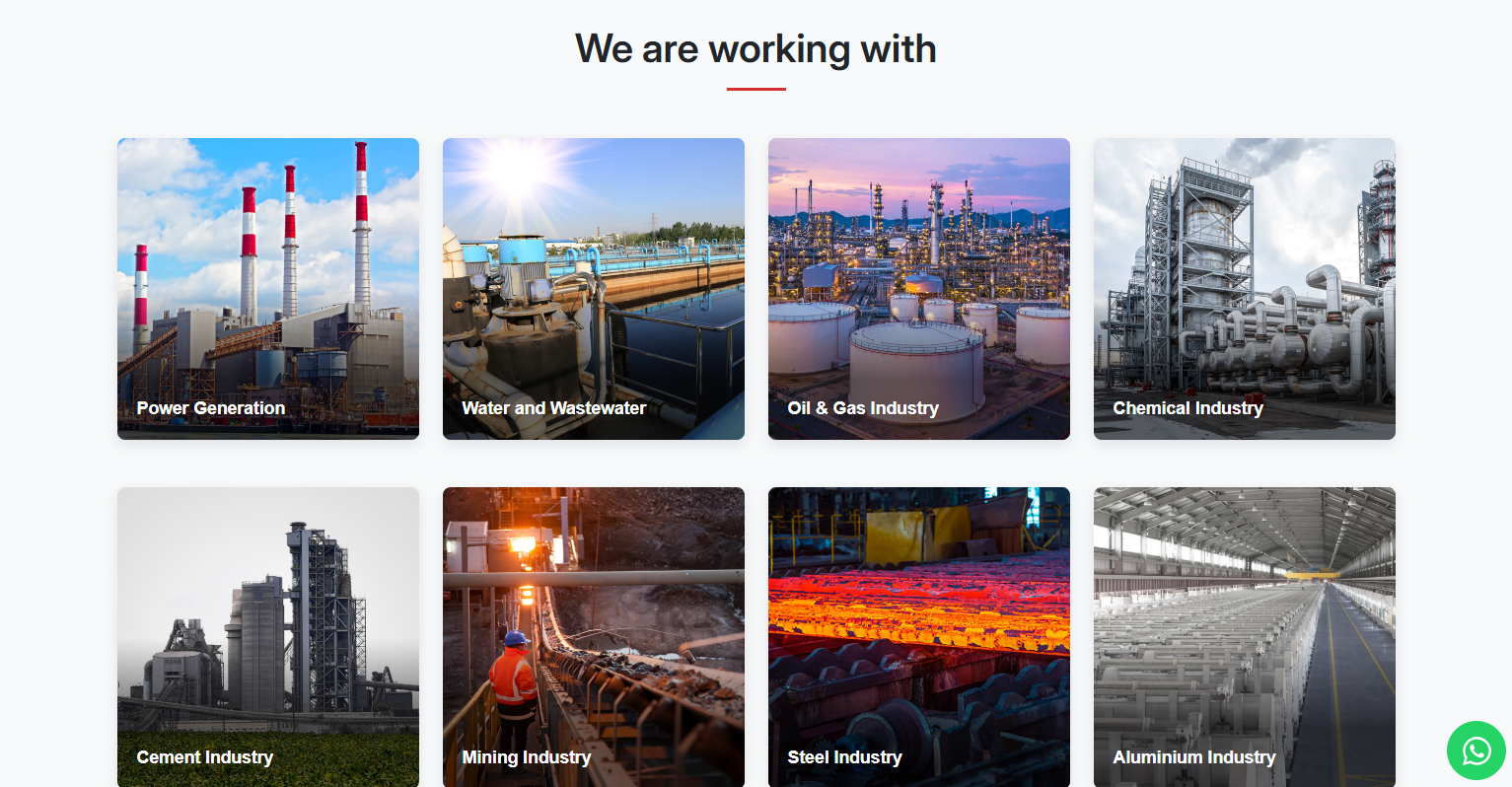Select the Steel Industry text label
Viewport: 1512px width, 787px height.
pyautogui.click(x=844, y=757)
